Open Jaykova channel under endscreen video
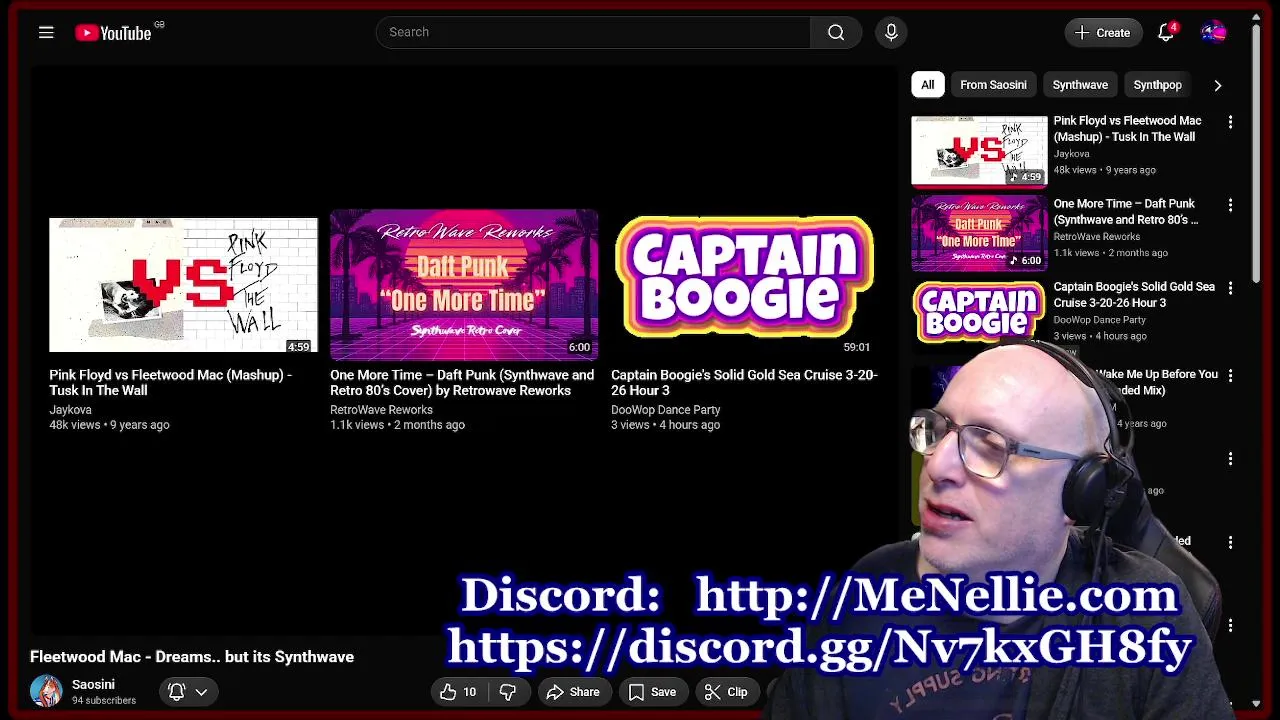 pos(70,410)
